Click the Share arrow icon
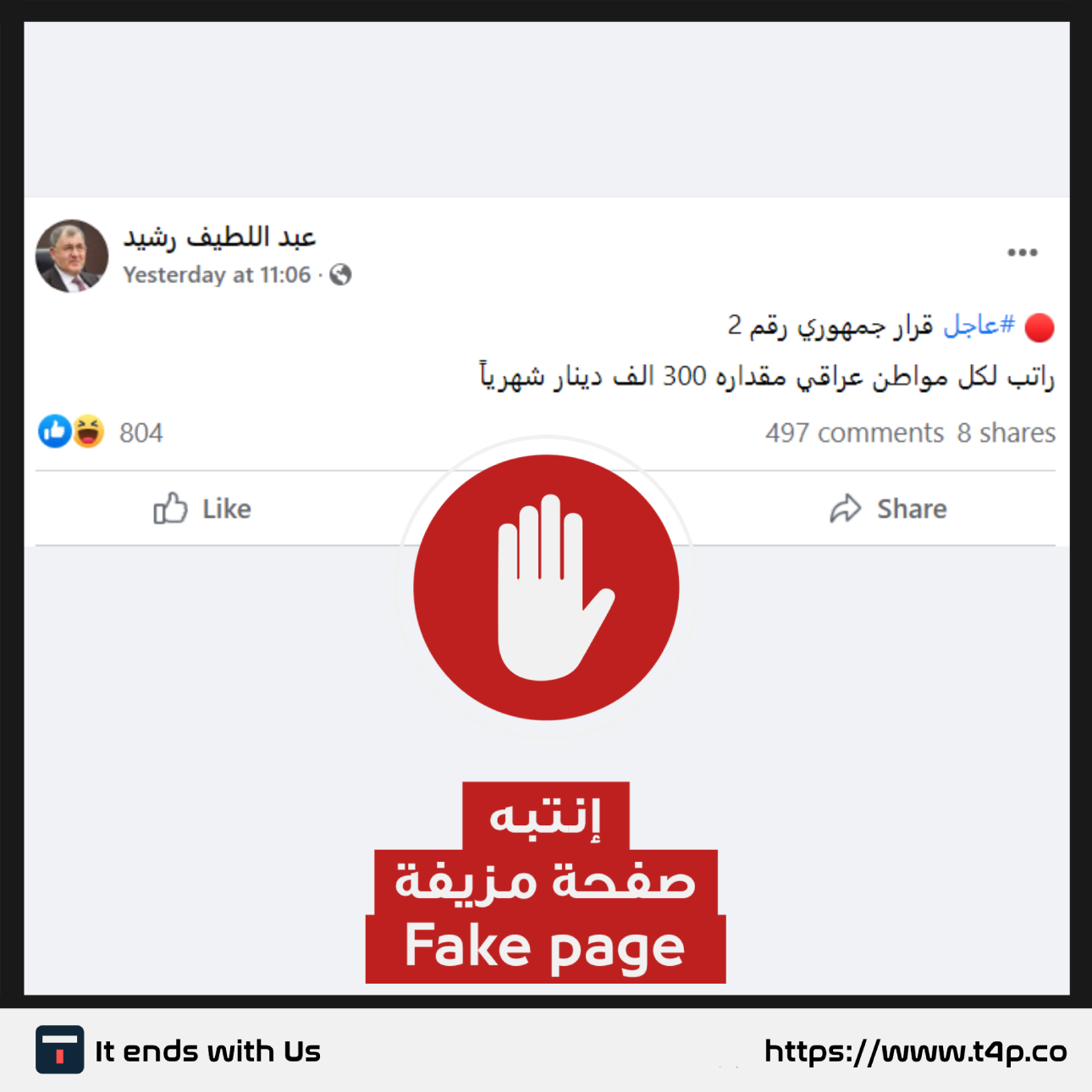This screenshot has height=1092, width=1092. point(845,509)
